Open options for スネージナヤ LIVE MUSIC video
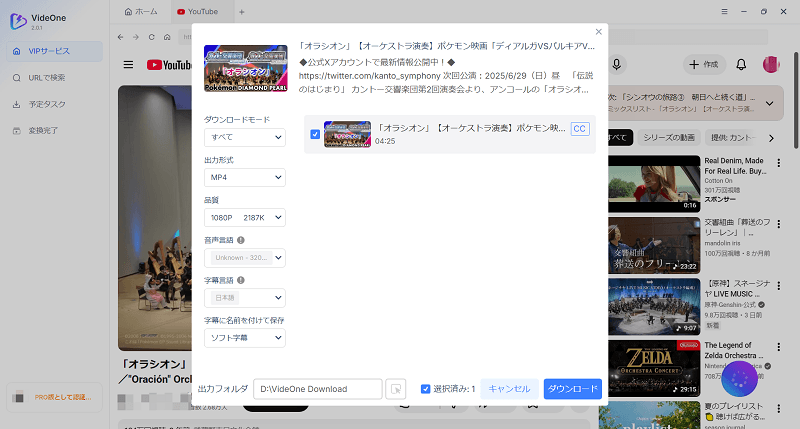Screen dimensions: 800x429 point(779,286)
